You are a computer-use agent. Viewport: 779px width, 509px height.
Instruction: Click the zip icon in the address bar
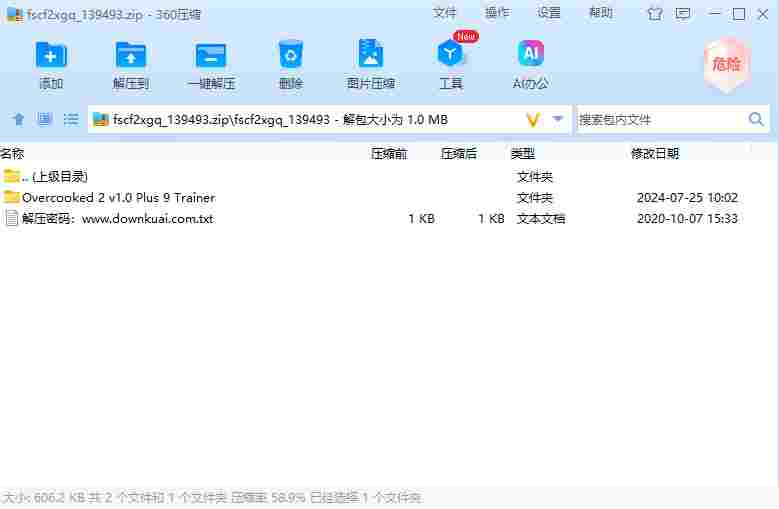coord(100,120)
